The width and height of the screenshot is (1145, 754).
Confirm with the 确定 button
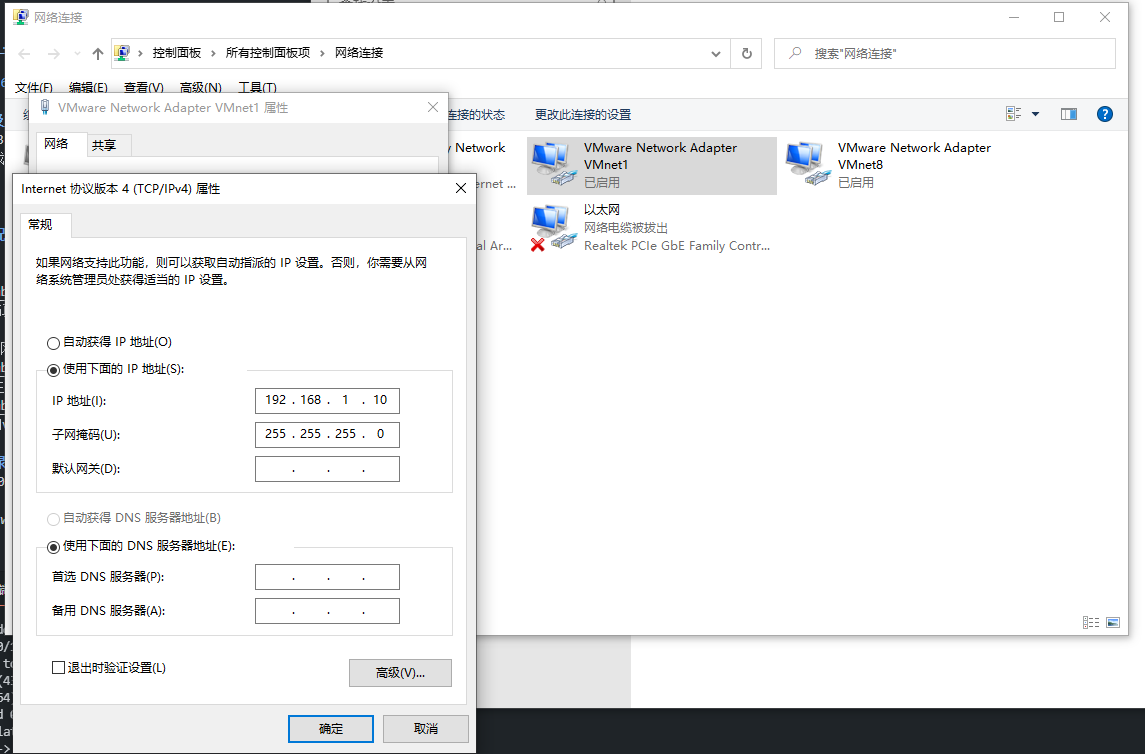(x=331, y=728)
